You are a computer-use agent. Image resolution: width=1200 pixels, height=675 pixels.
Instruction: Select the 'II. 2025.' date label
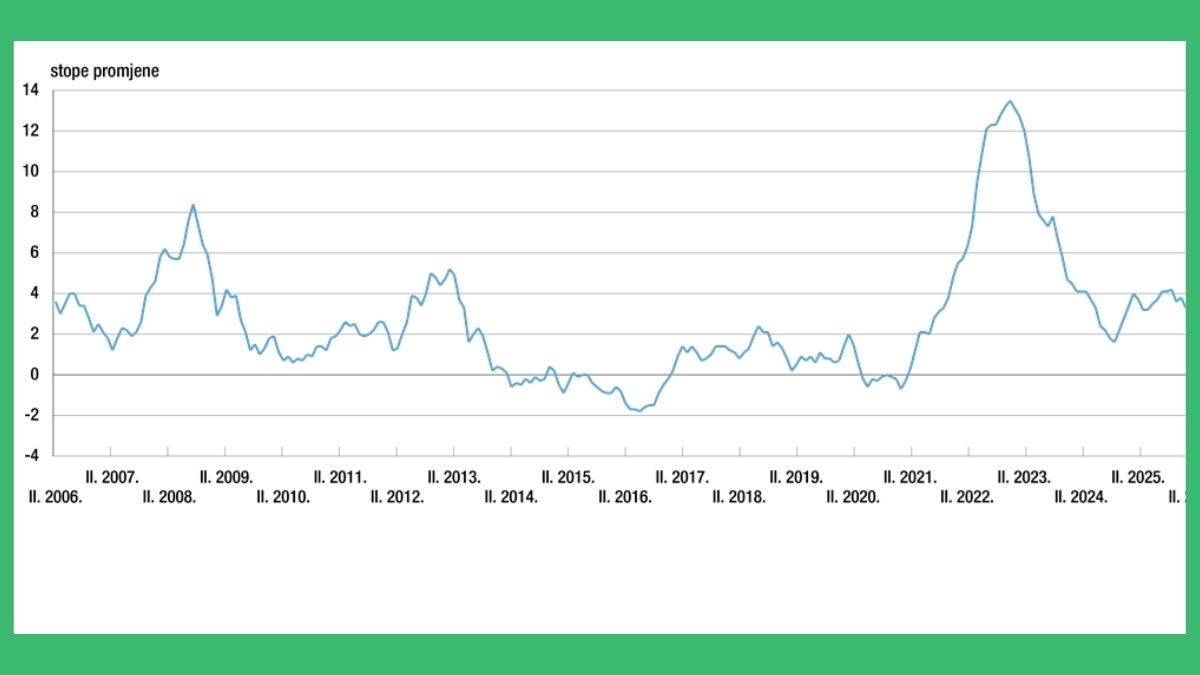1138,477
